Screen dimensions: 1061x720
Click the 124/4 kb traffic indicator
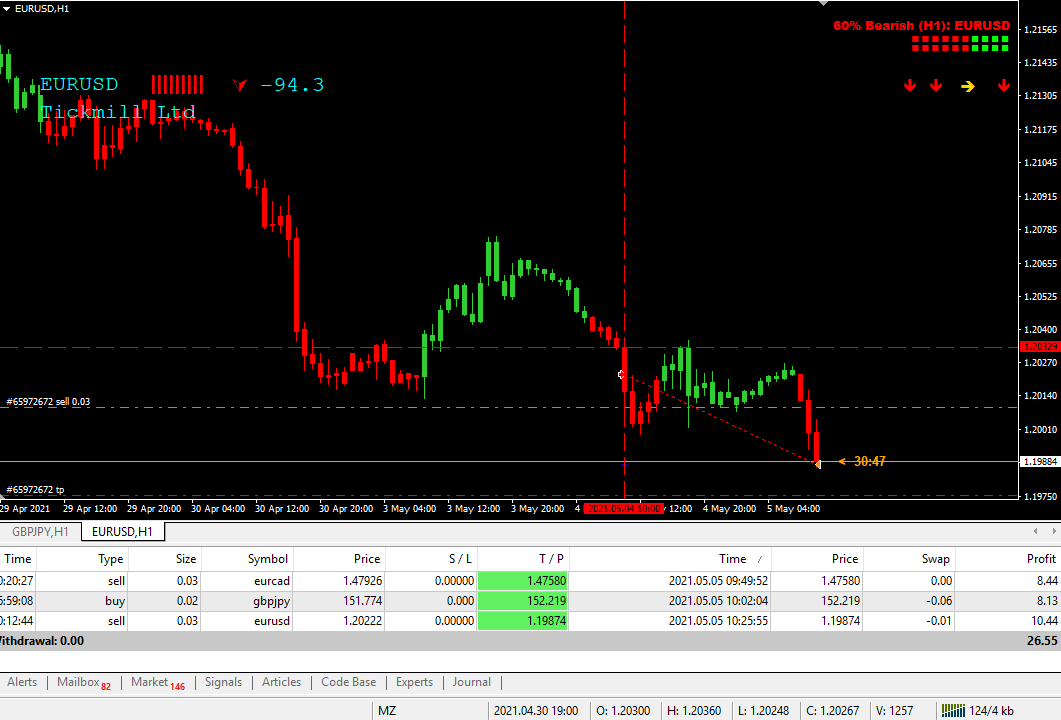[991, 711]
